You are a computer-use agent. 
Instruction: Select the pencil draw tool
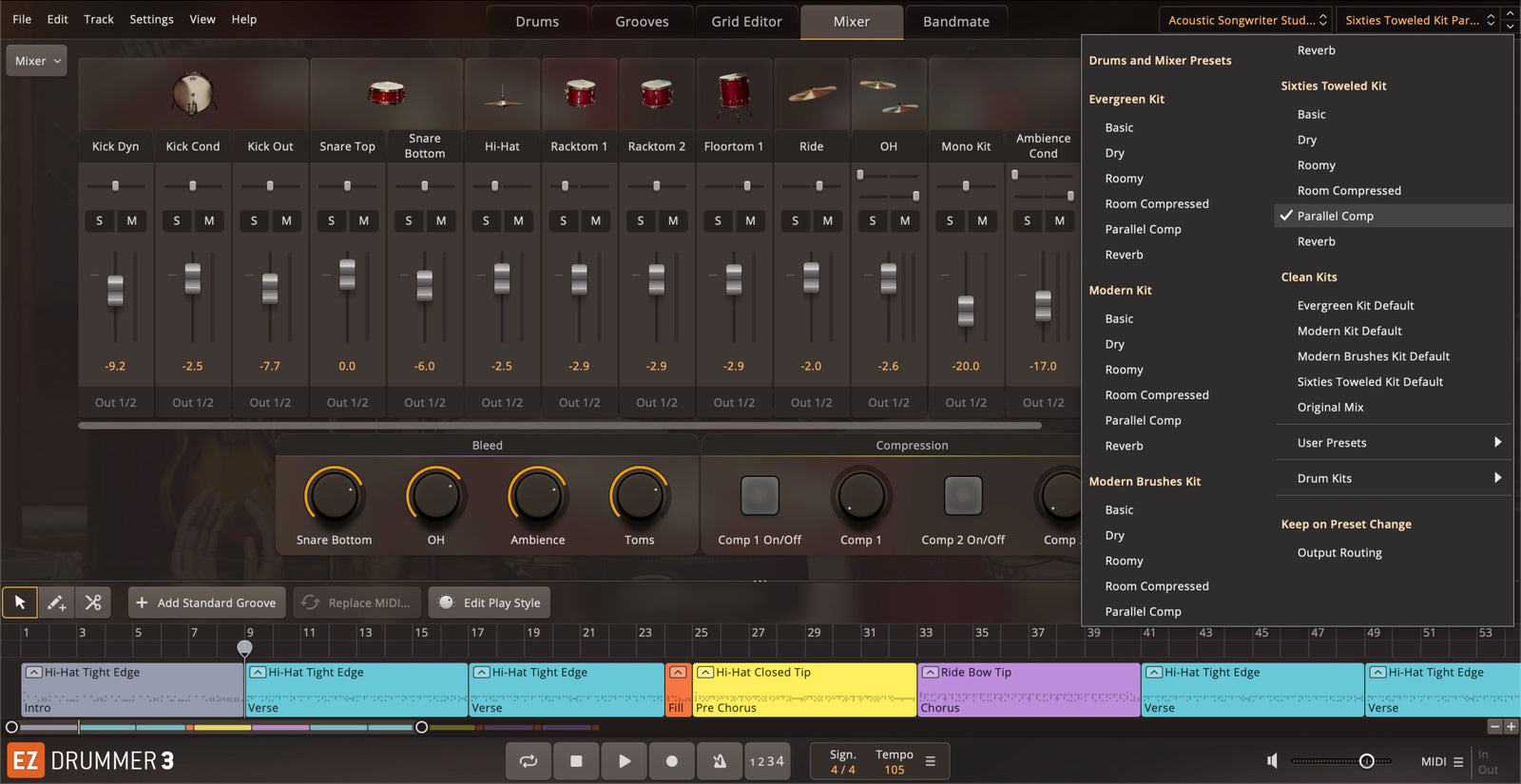(x=56, y=602)
